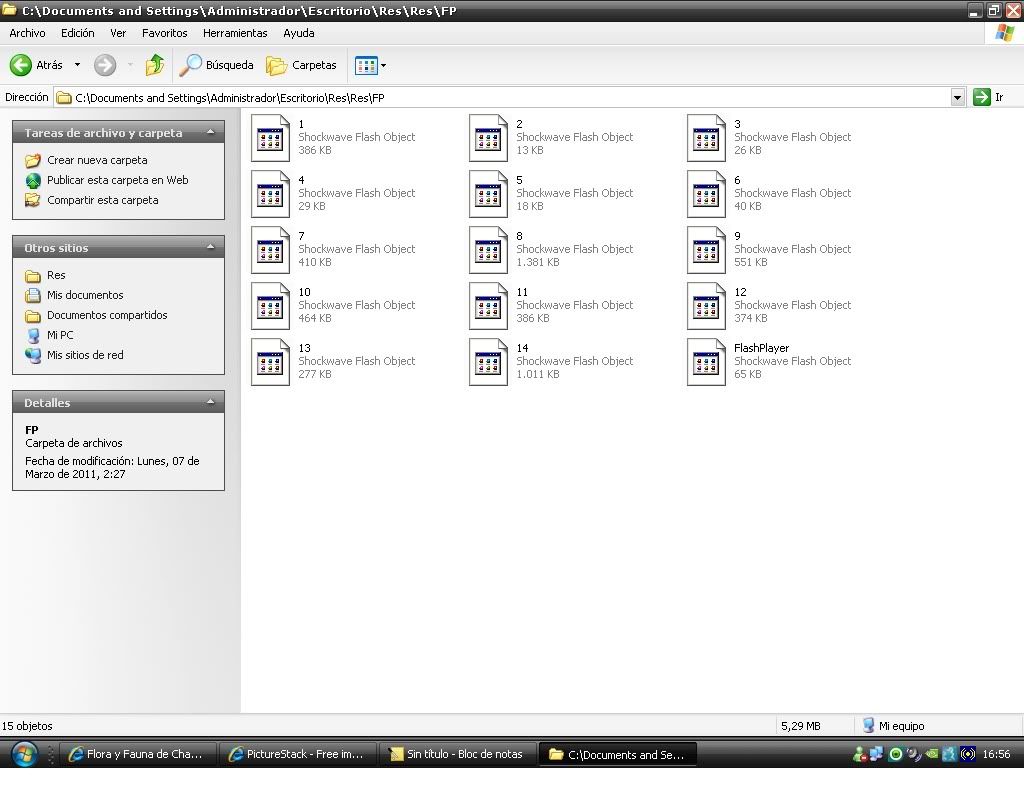Open Forward history dropdown arrow

(130, 65)
